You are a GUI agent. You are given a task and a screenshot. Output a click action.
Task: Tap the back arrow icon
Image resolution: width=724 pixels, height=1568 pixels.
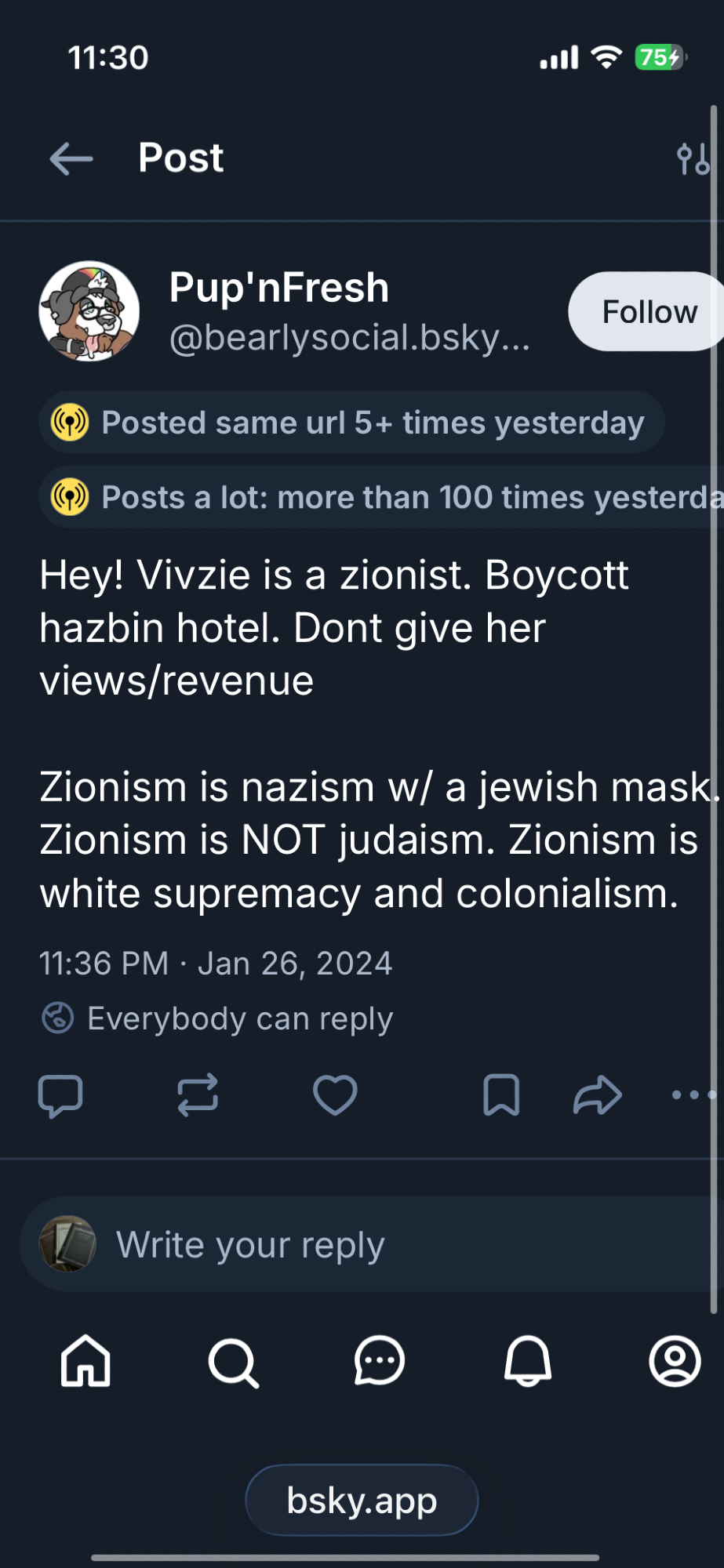(71, 159)
